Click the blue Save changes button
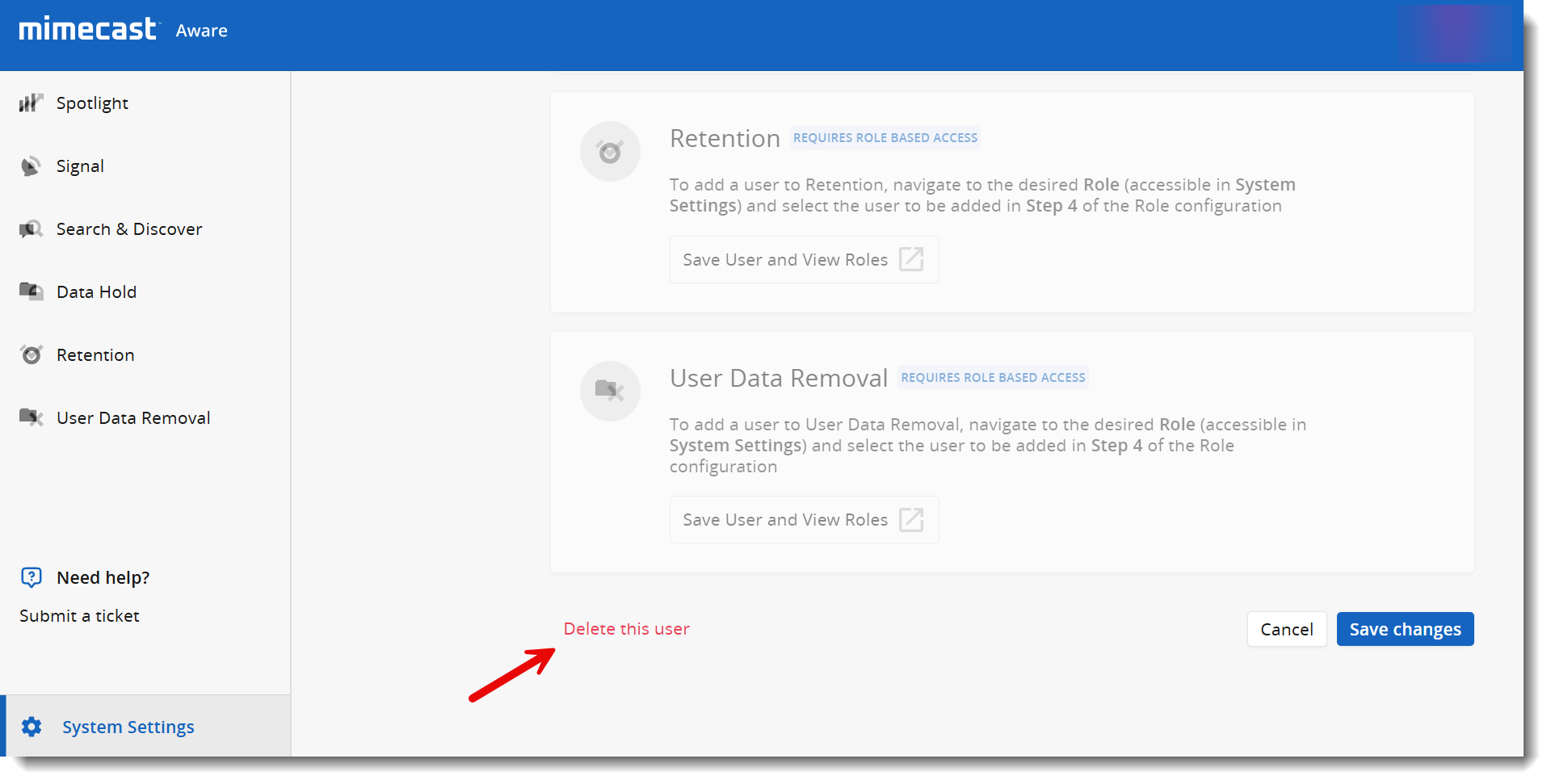This screenshot has width=1551, height=784. [1405, 629]
